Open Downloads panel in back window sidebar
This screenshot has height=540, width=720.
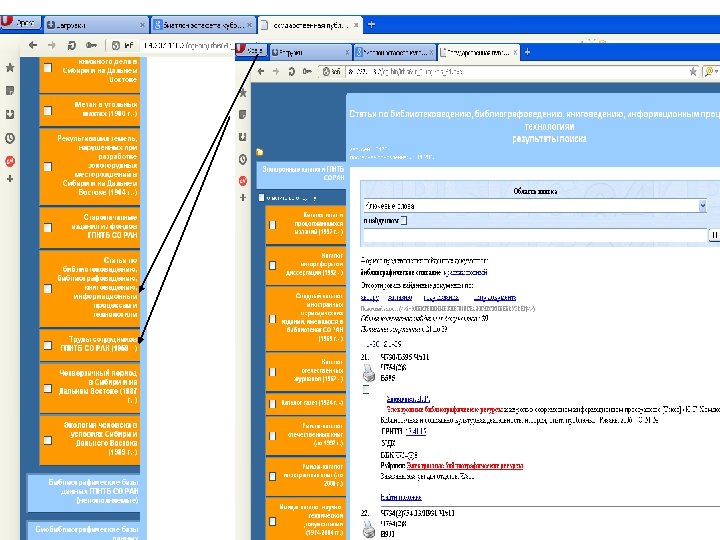click(10, 114)
